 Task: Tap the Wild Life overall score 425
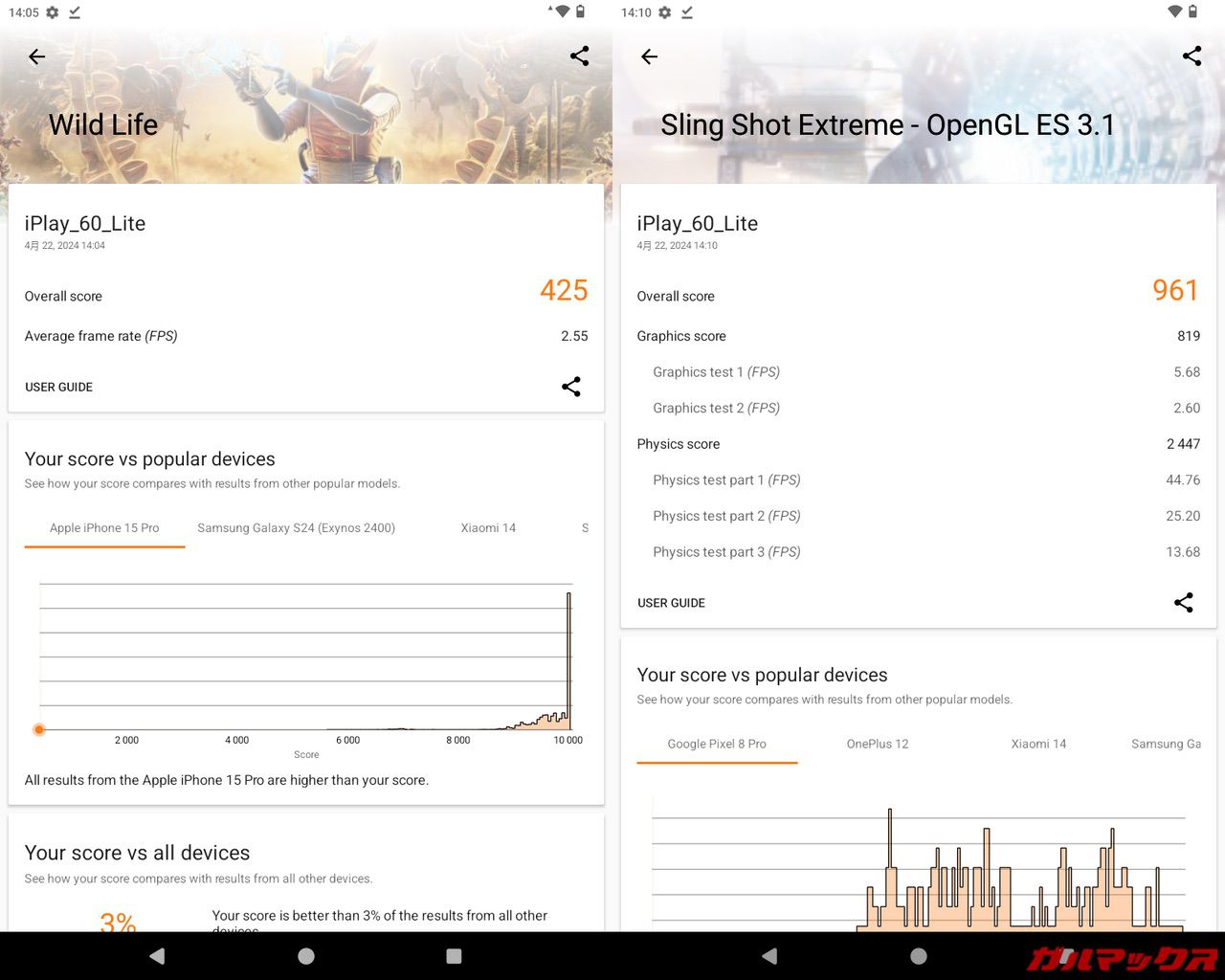pos(564,291)
